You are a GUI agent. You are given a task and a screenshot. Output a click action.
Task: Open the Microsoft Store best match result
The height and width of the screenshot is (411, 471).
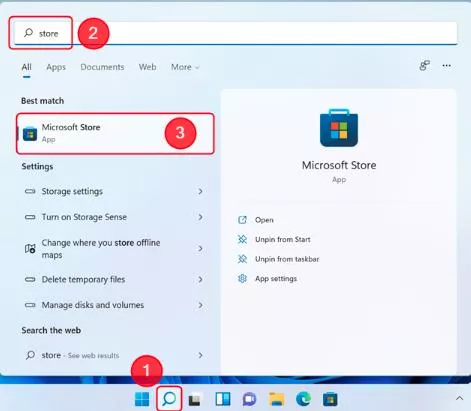coord(115,133)
